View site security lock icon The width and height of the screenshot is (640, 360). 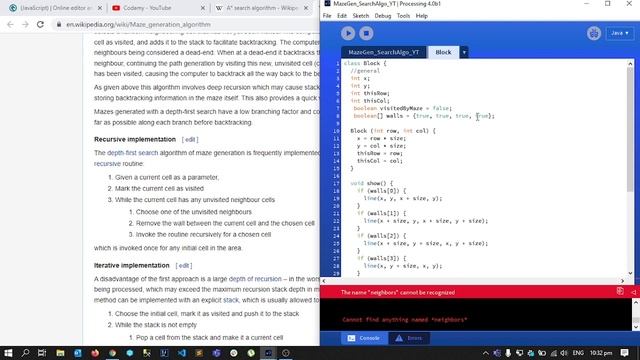coord(59,24)
